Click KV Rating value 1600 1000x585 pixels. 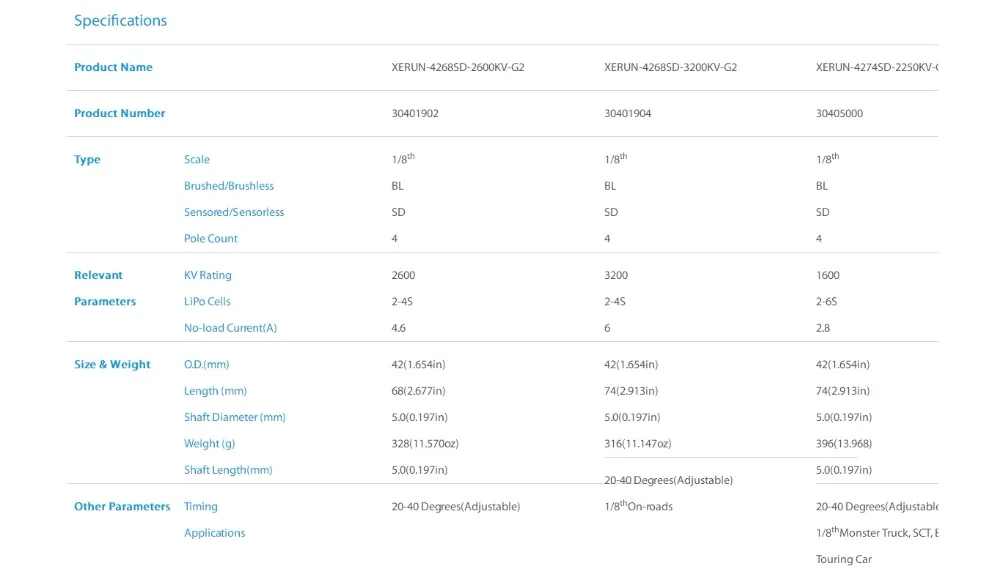(x=828, y=275)
